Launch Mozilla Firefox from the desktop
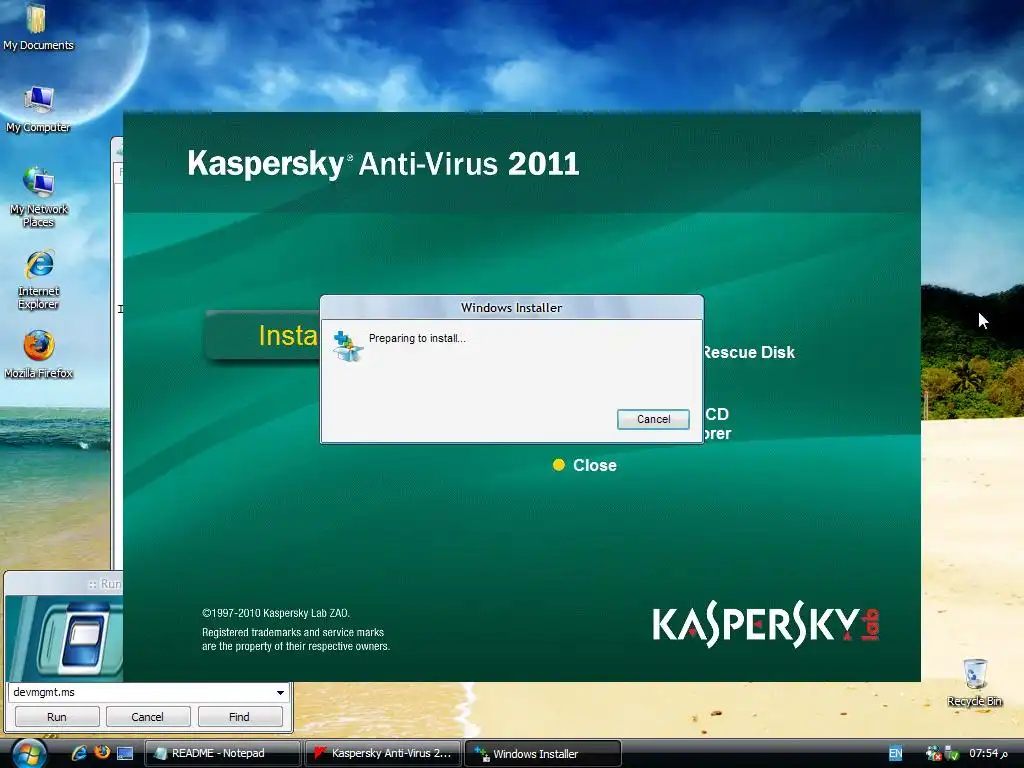This screenshot has width=1024, height=768. click(x=38, y=354)
